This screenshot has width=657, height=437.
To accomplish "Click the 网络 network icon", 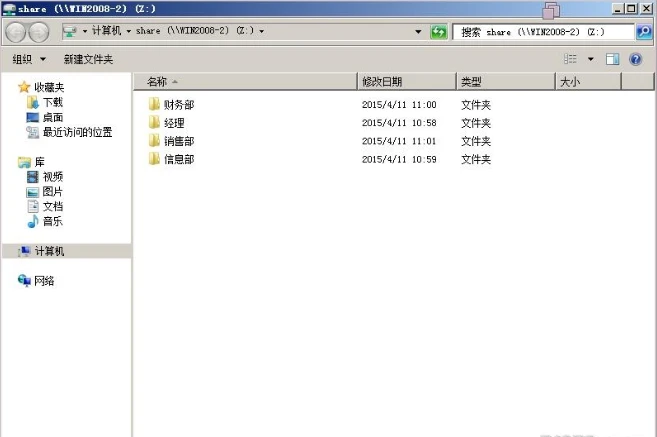I will coord(24,280).
